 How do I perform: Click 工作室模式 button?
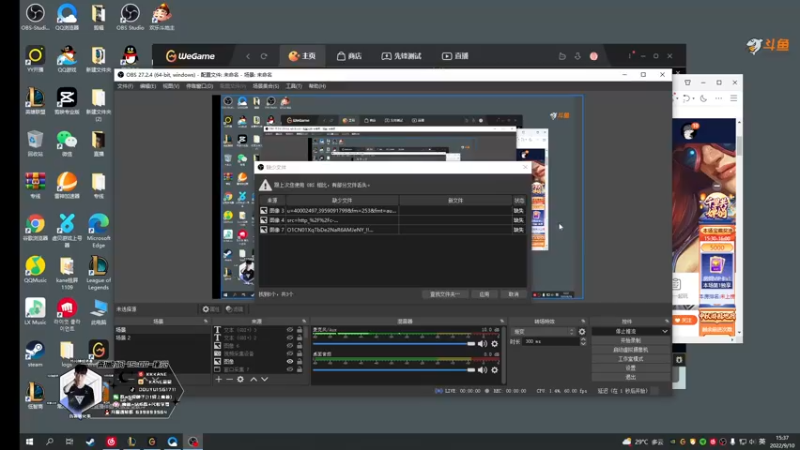point(631,359)
